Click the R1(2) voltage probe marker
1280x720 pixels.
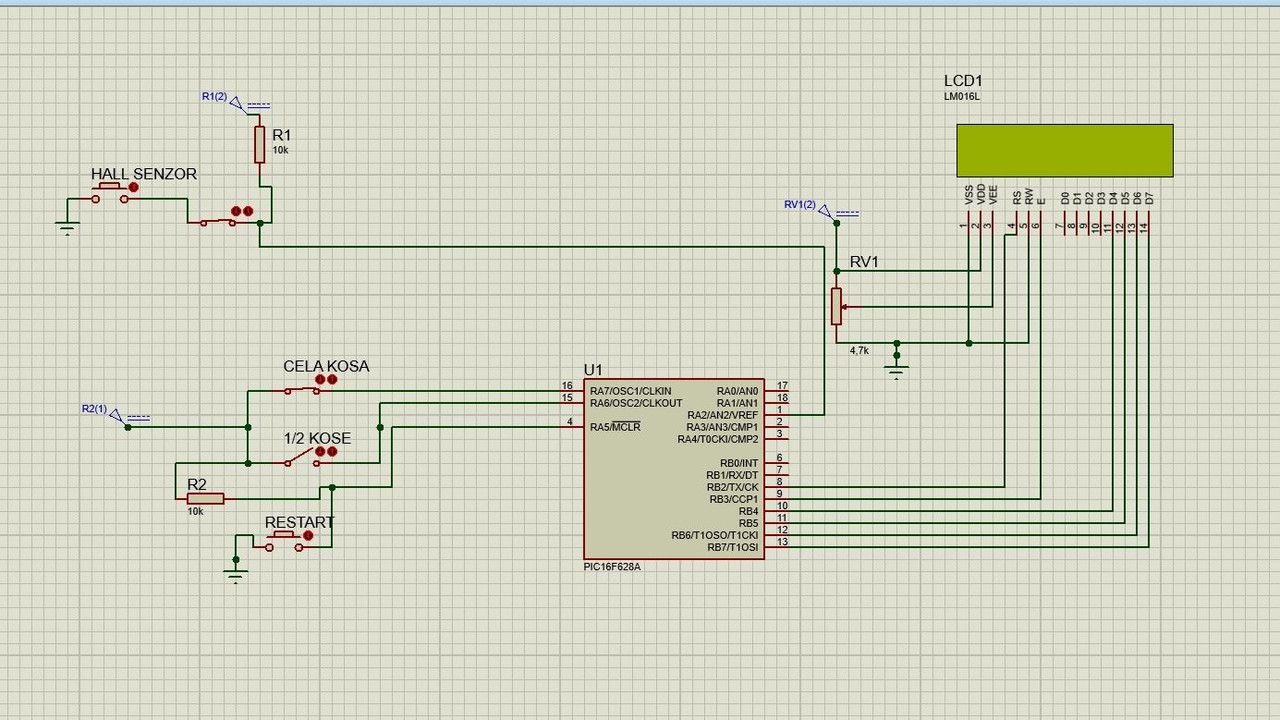tap(237, 101)
